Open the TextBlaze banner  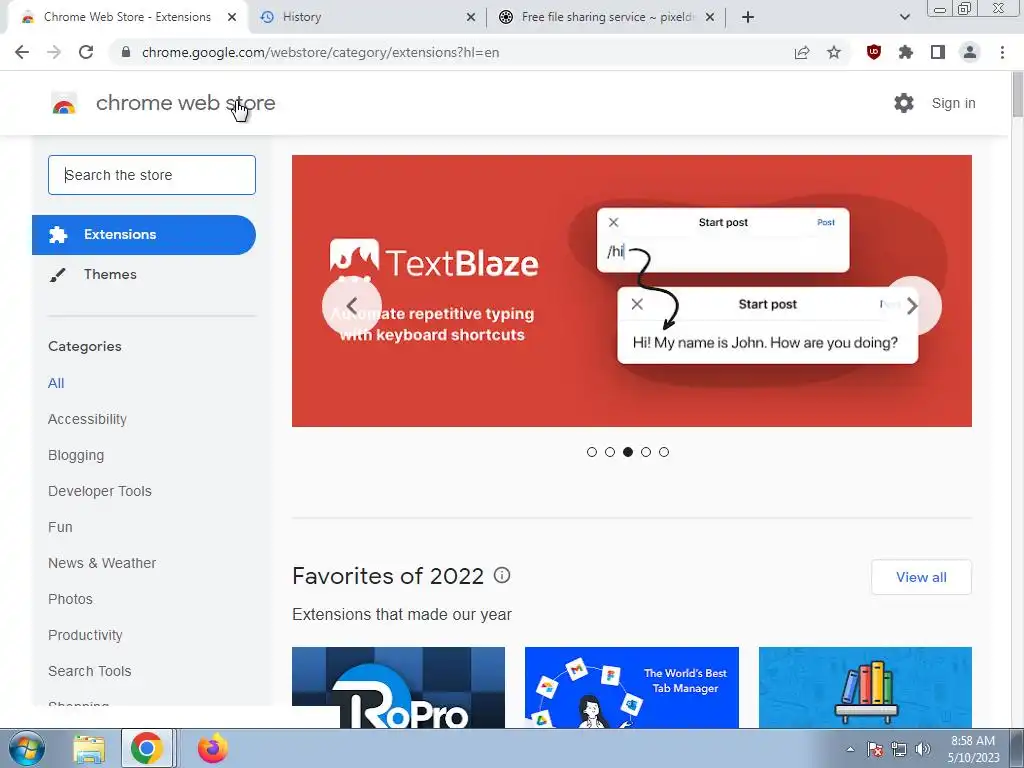[x=632, y=291]
